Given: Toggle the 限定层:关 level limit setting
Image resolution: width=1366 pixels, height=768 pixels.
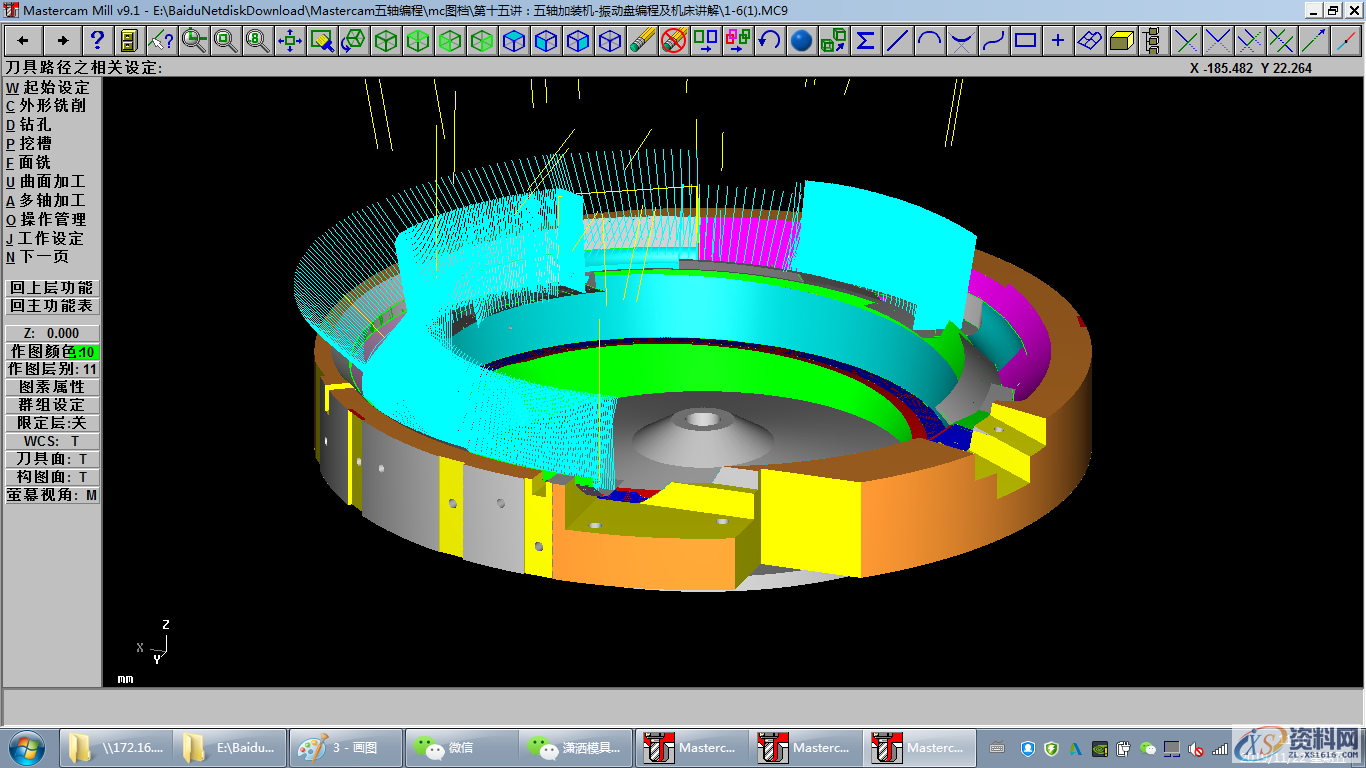Looking at the screenshot, I should pos(52,423).
